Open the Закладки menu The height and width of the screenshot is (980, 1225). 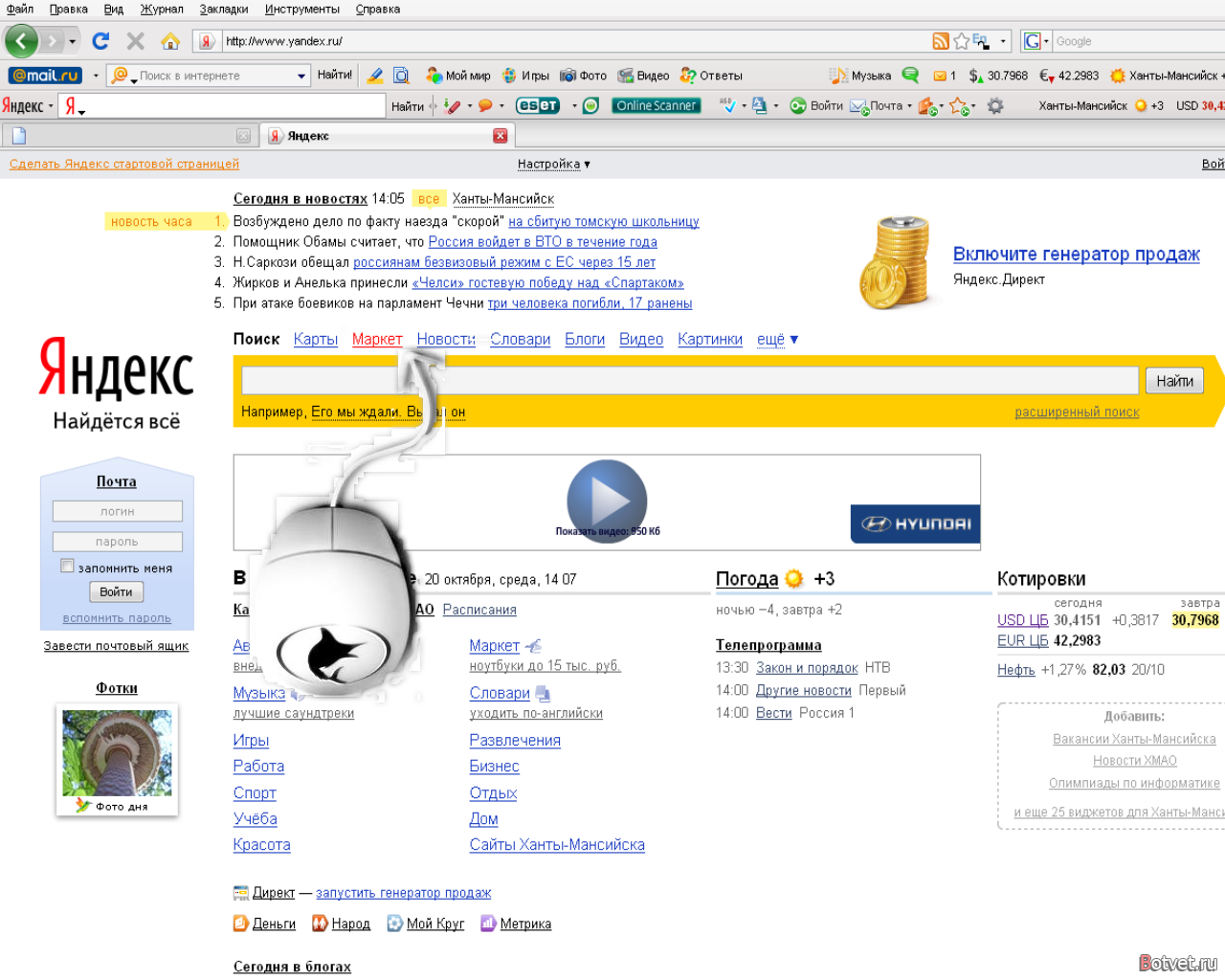224,9
